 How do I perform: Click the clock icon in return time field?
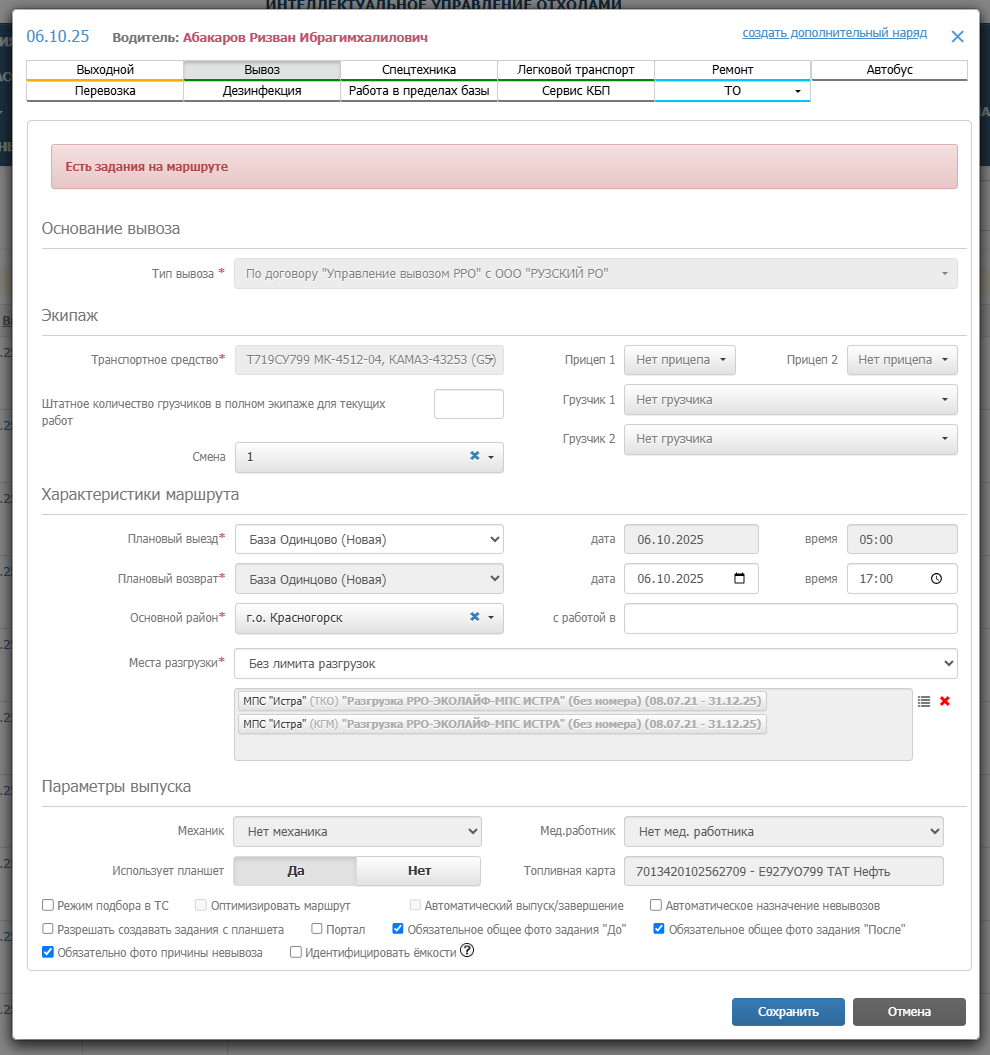[x=936, y=579]
